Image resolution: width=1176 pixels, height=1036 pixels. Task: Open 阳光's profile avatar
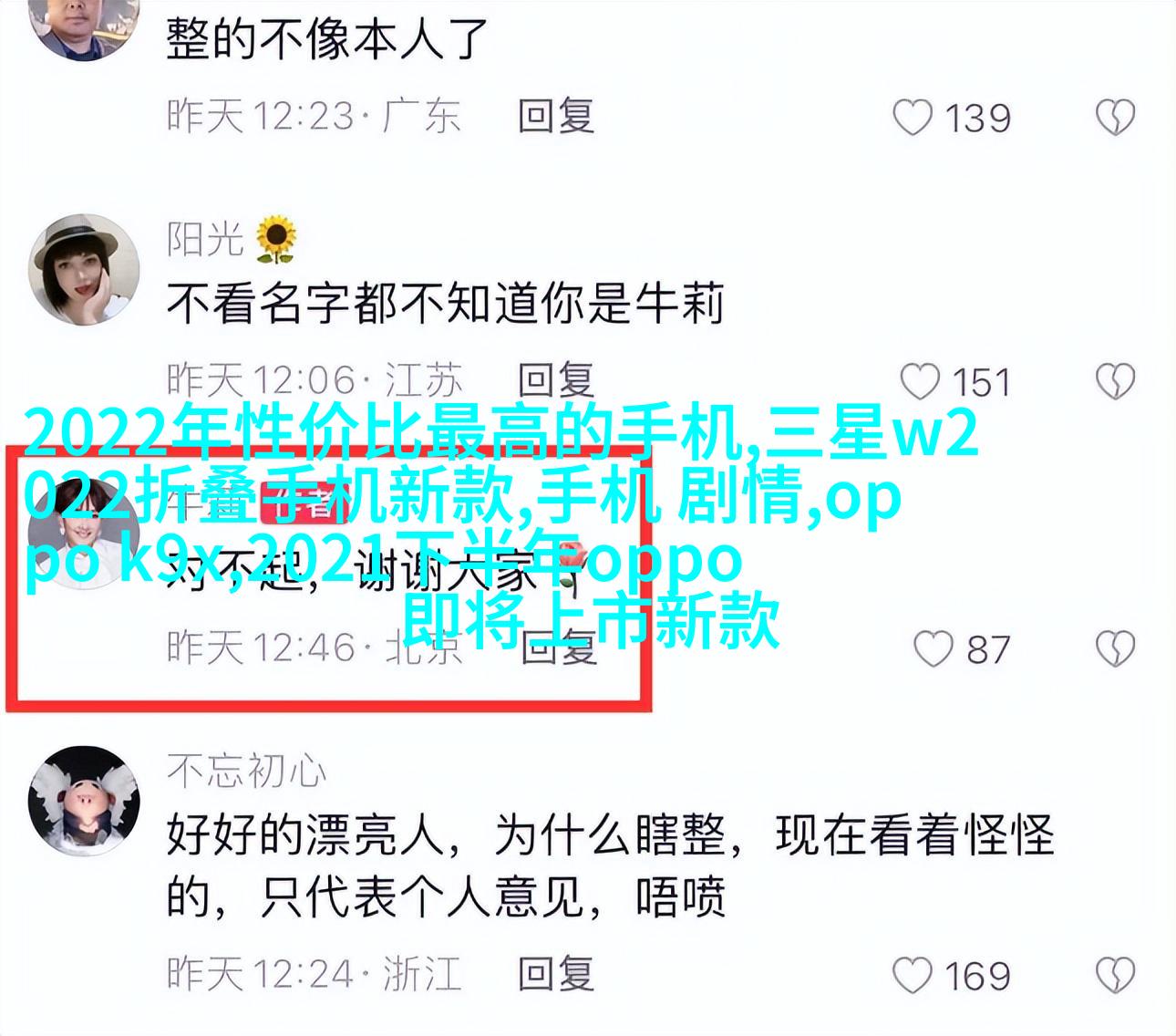tap(84, 270)
